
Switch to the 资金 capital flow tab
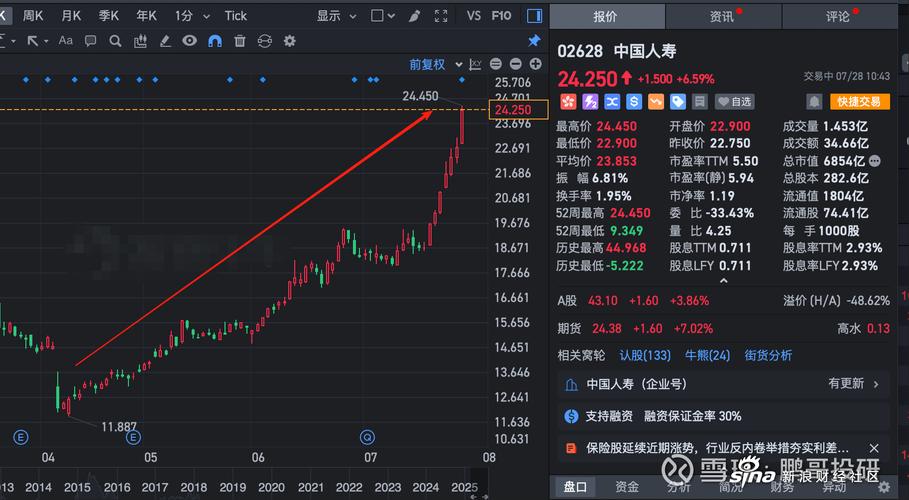pyautogui.click(x=627, y=487)
